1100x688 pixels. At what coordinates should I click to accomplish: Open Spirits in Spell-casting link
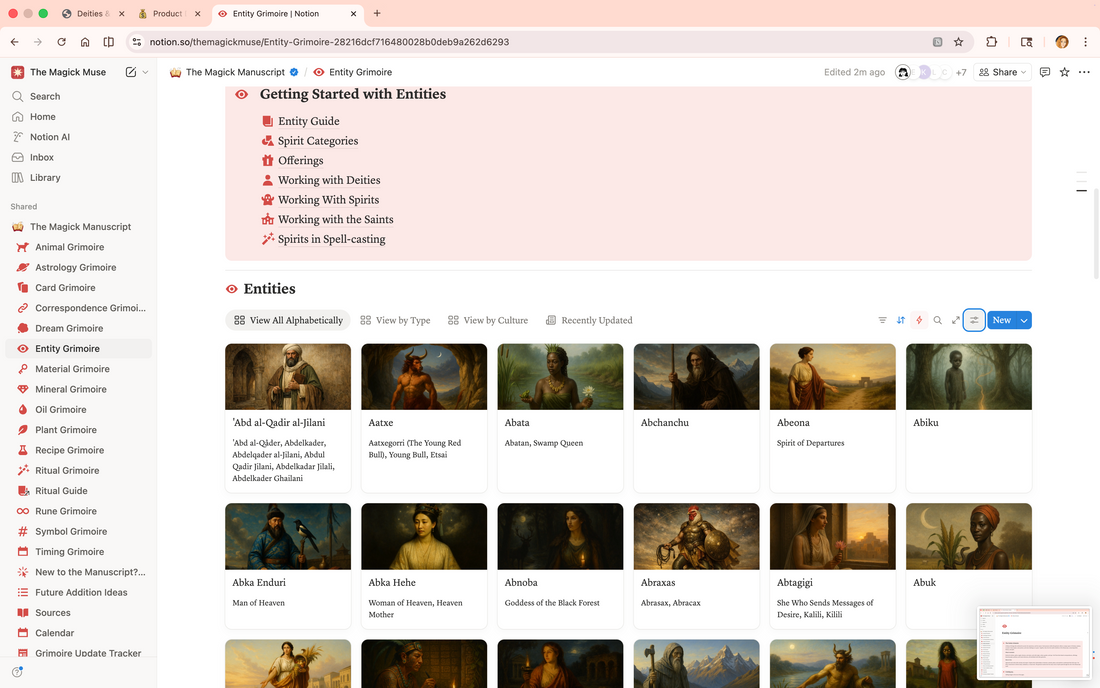[331, 239]
